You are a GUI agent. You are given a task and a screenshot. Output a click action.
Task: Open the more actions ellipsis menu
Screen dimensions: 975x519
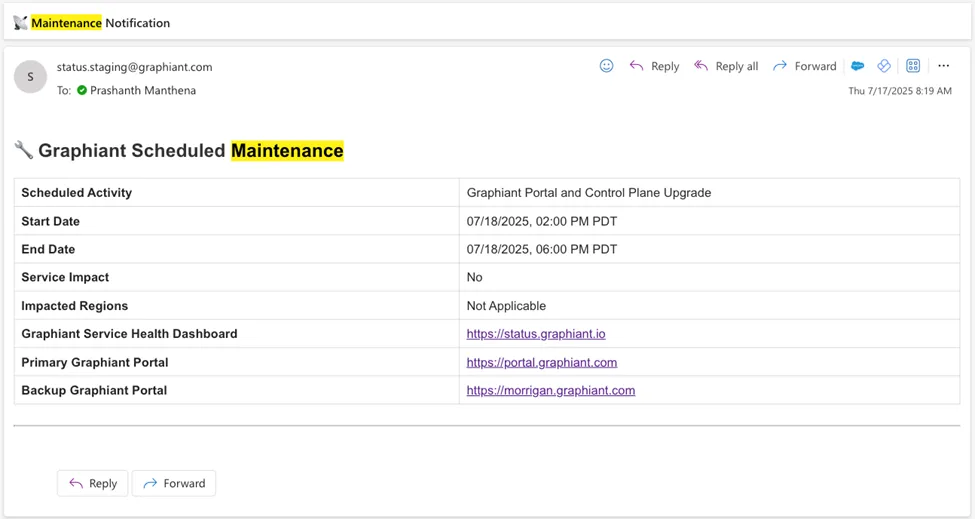[943, 66]
